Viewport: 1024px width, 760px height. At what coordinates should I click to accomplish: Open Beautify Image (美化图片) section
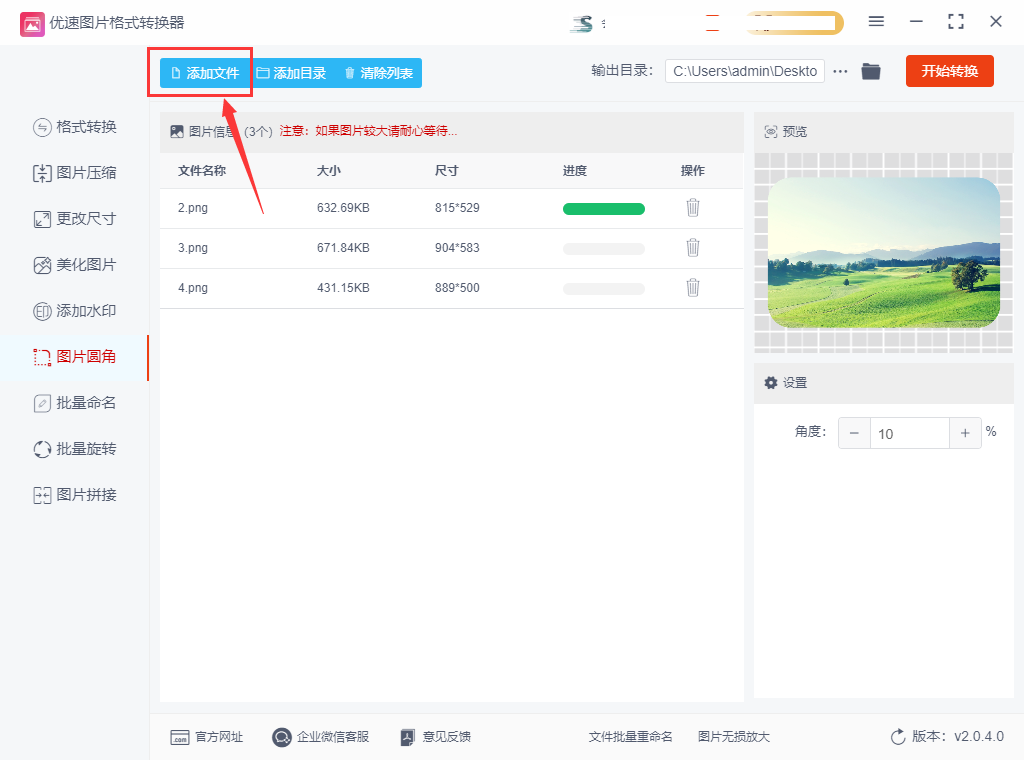74,265
